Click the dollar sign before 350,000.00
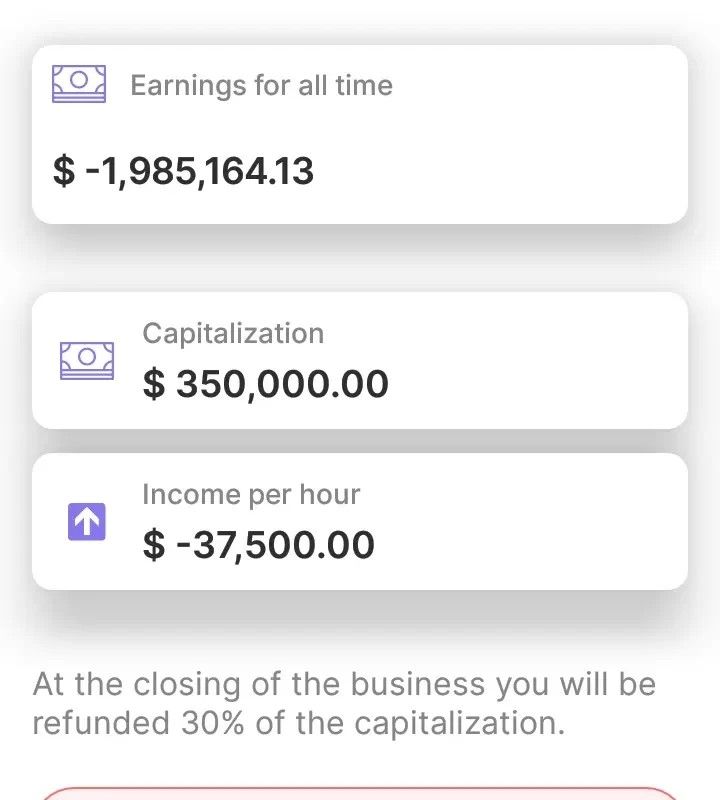Screen dimensions: 720x800 [x=153, y=384]
